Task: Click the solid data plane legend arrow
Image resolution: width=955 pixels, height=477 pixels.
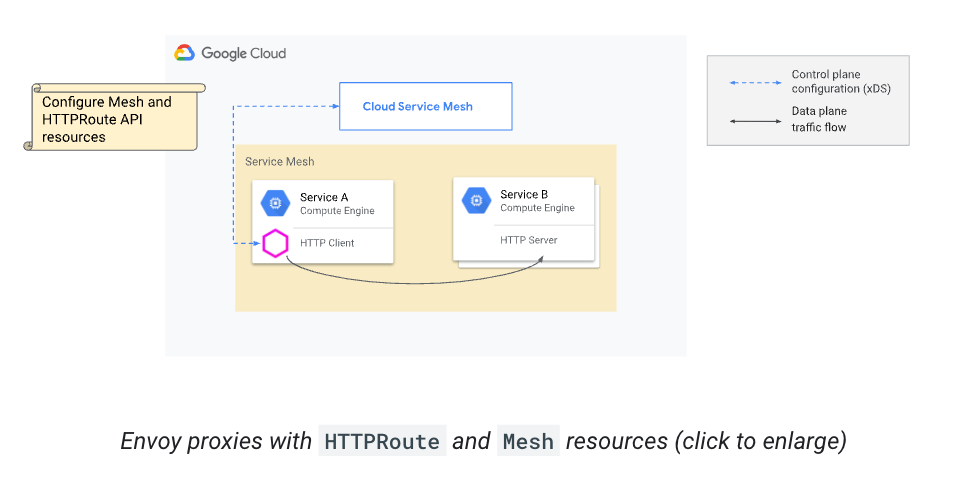Action: [755, 121]
